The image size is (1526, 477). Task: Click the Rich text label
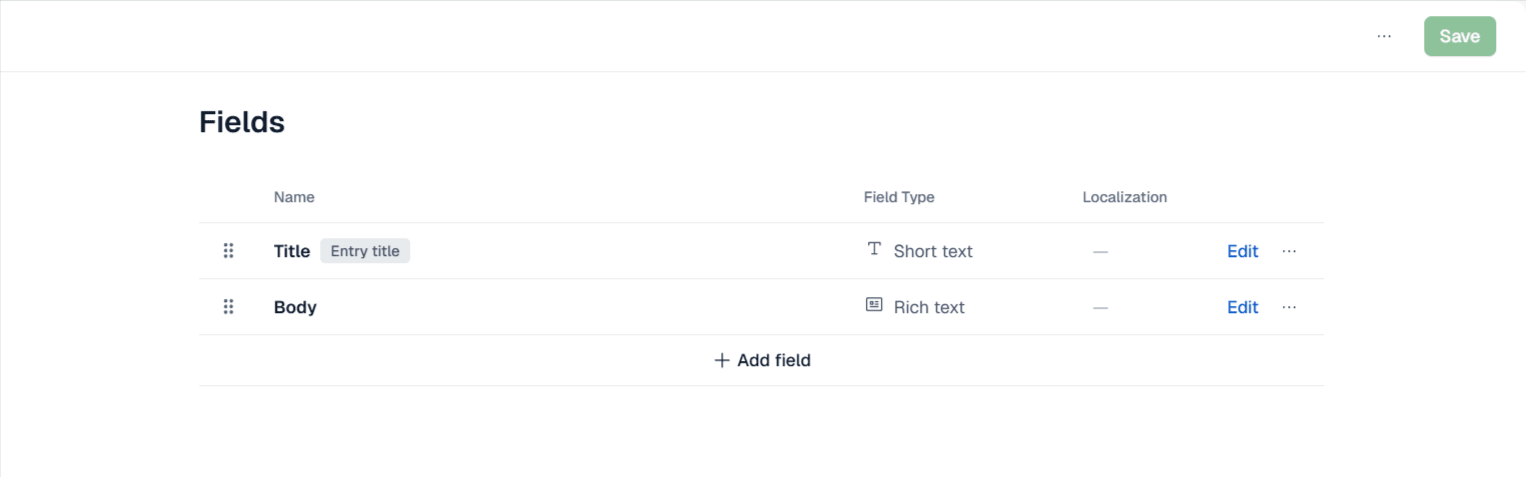tap(929, 307)
